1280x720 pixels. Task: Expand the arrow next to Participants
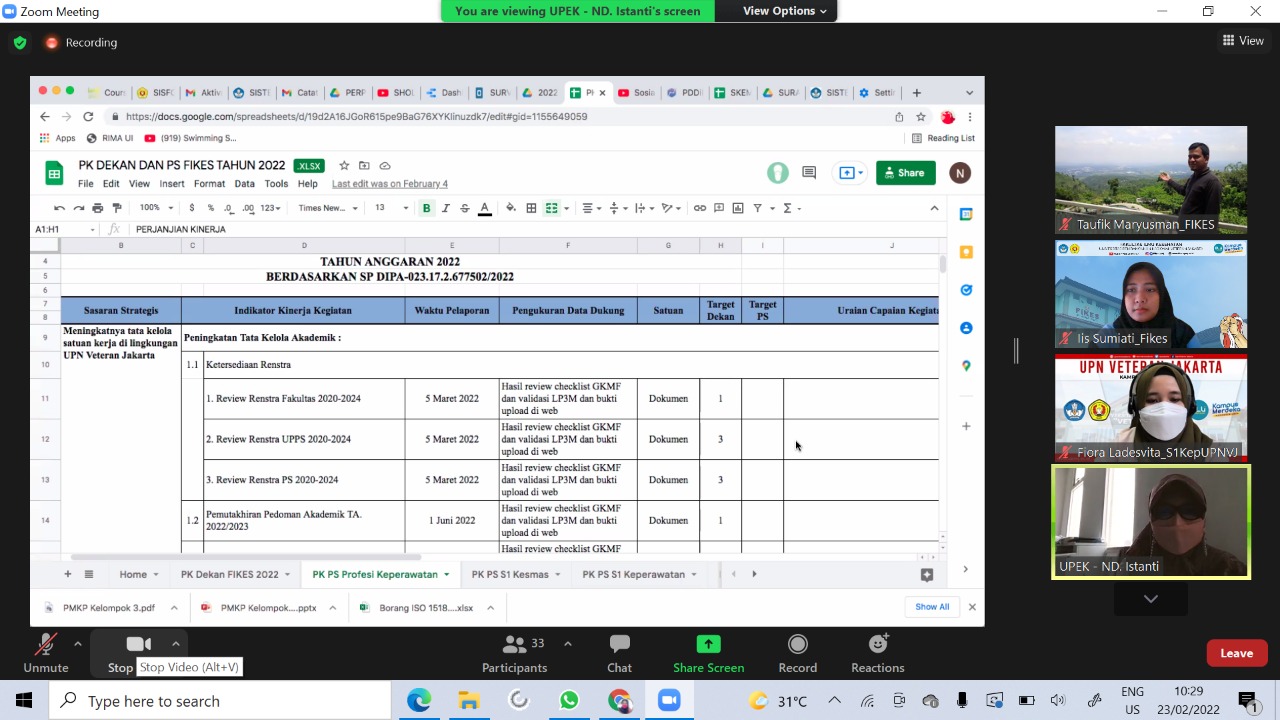(568, 644)
